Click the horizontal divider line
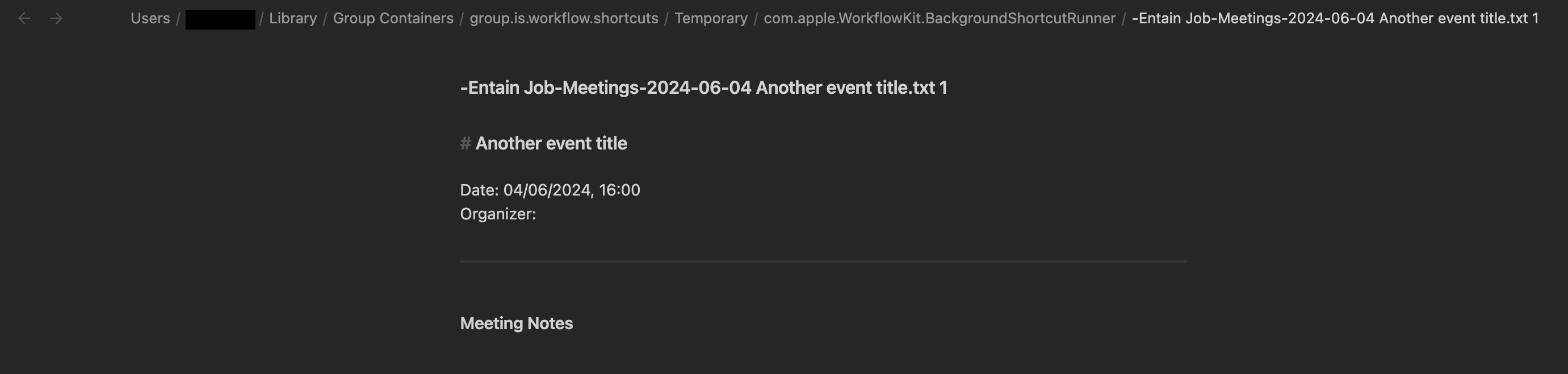Screen dimensions: 1568x374 pos(823,261)
